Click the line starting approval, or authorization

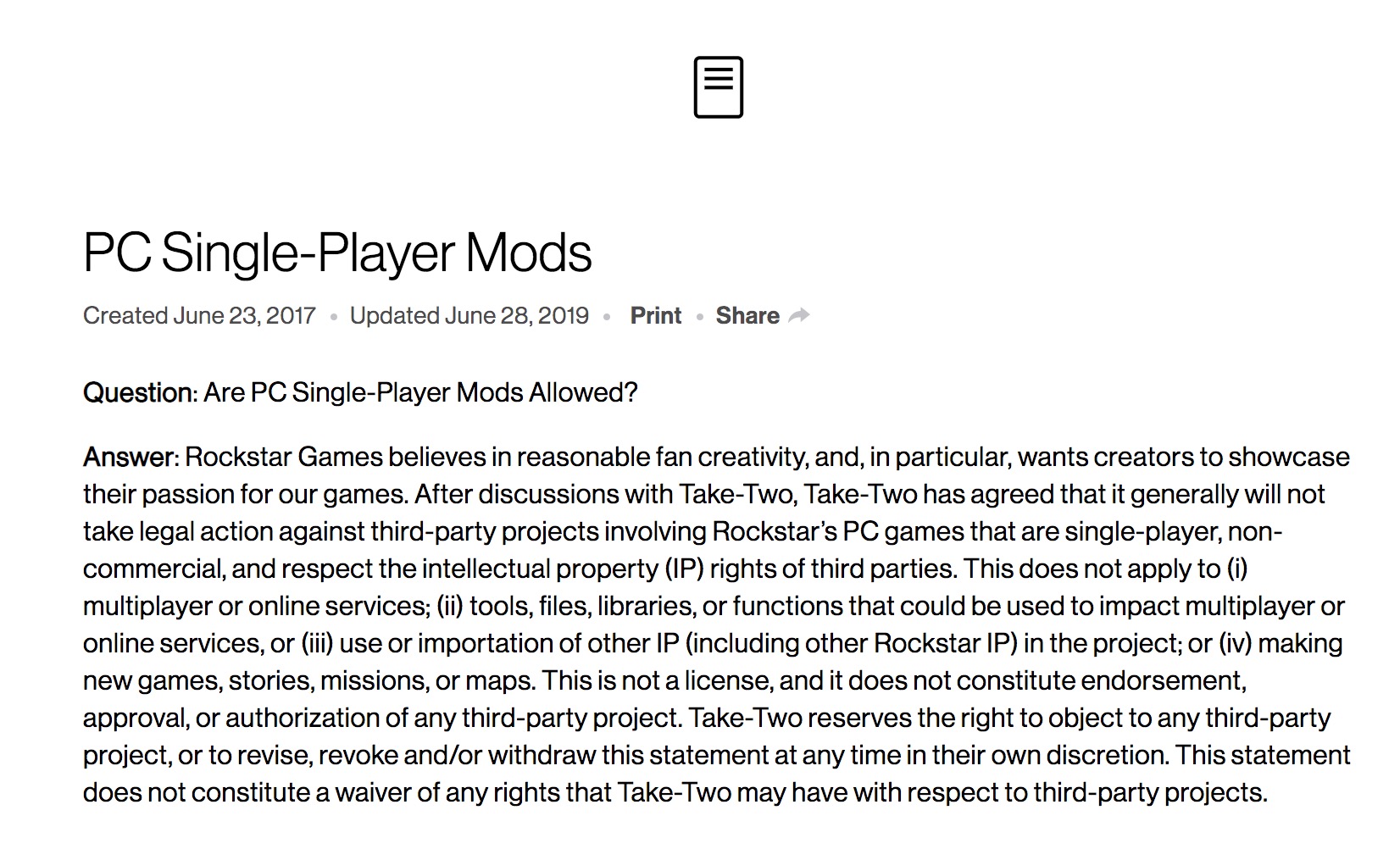707,719
